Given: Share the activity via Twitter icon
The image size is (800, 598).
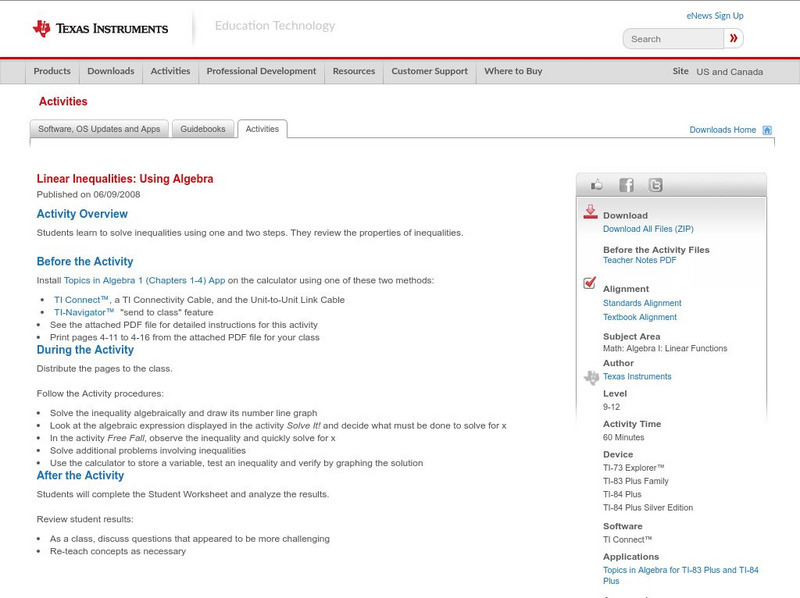Looking at the screenshot, I should pyautogui.click(x=655, y=185).
